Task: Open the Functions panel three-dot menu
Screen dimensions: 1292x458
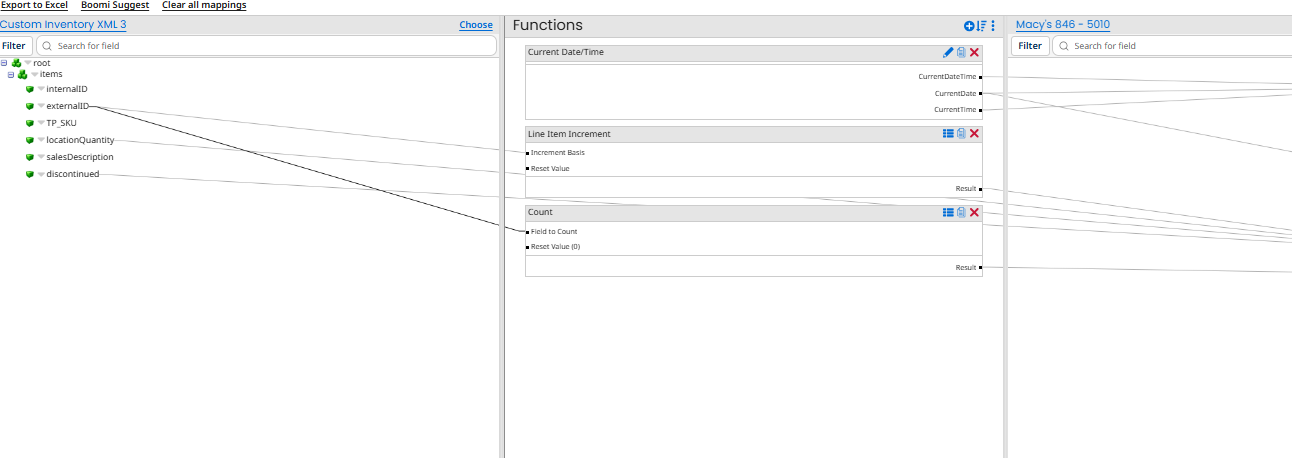Action: click(993, 26)
